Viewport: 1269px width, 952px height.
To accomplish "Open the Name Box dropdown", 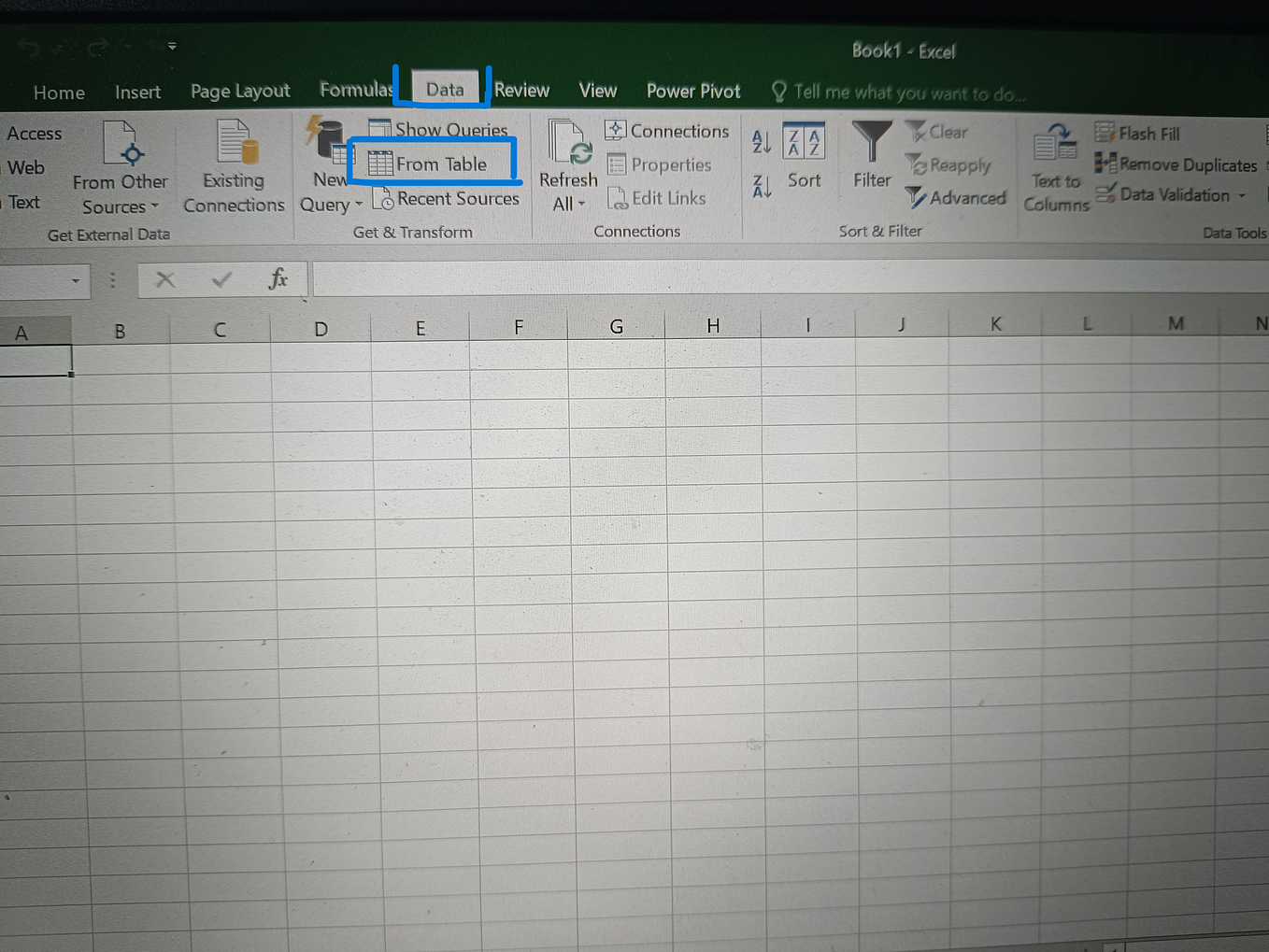I will 75,280.
